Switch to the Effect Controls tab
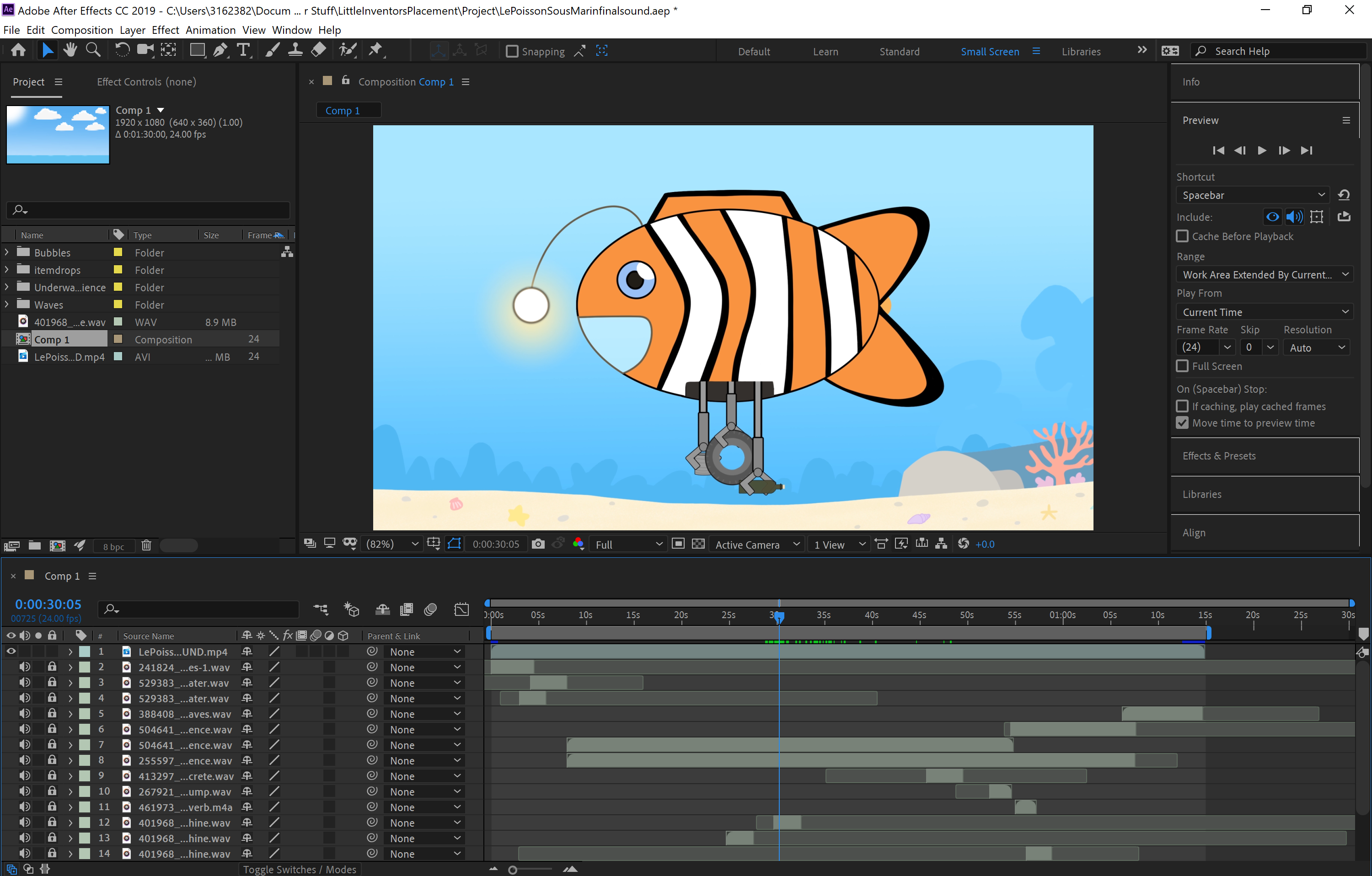The height and width of the screenshot is (876, 1372). [146, 82]
